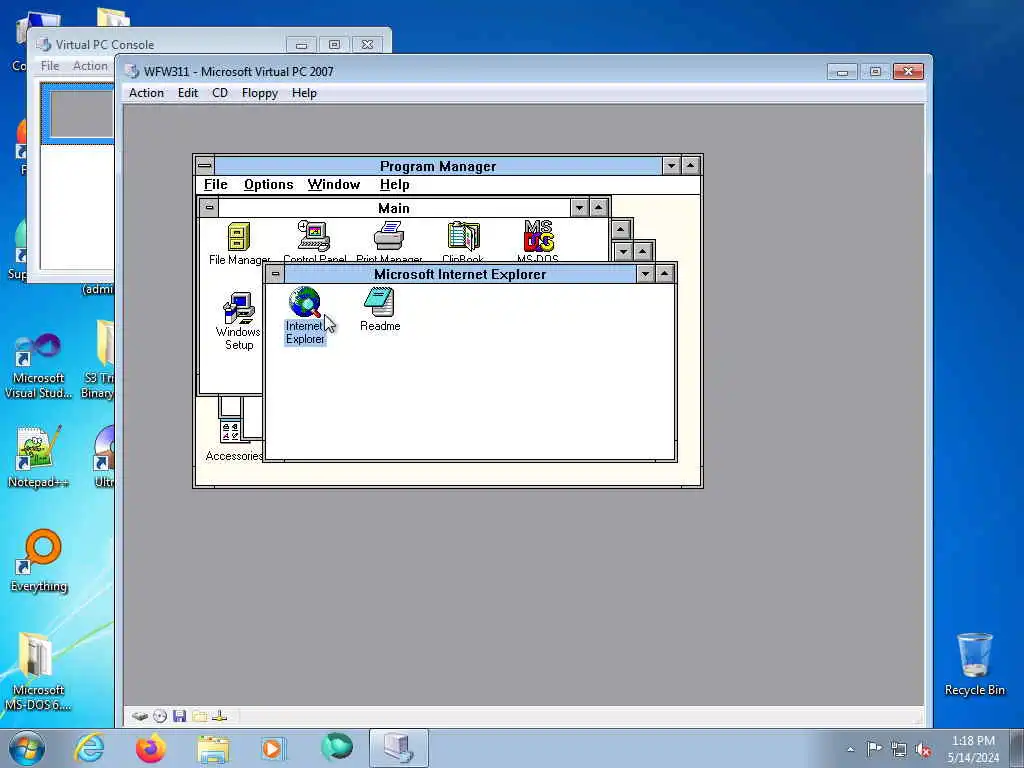This screenshot has height=768, width=1024.
Task: Open the Virtual PC Help menu
Action: pos(304,93)
